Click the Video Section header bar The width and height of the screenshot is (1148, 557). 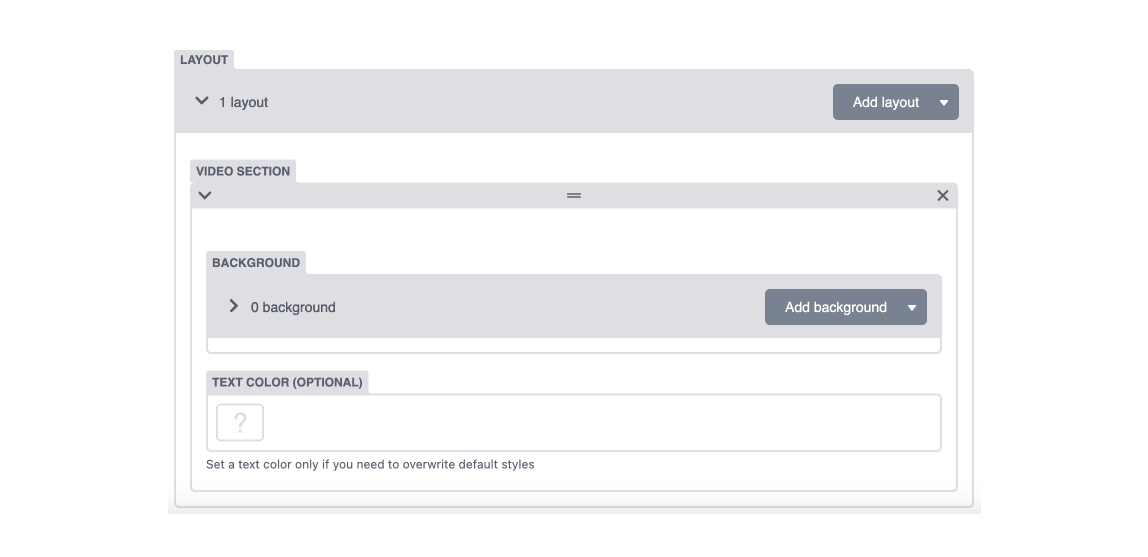click(x=574, y=195)
